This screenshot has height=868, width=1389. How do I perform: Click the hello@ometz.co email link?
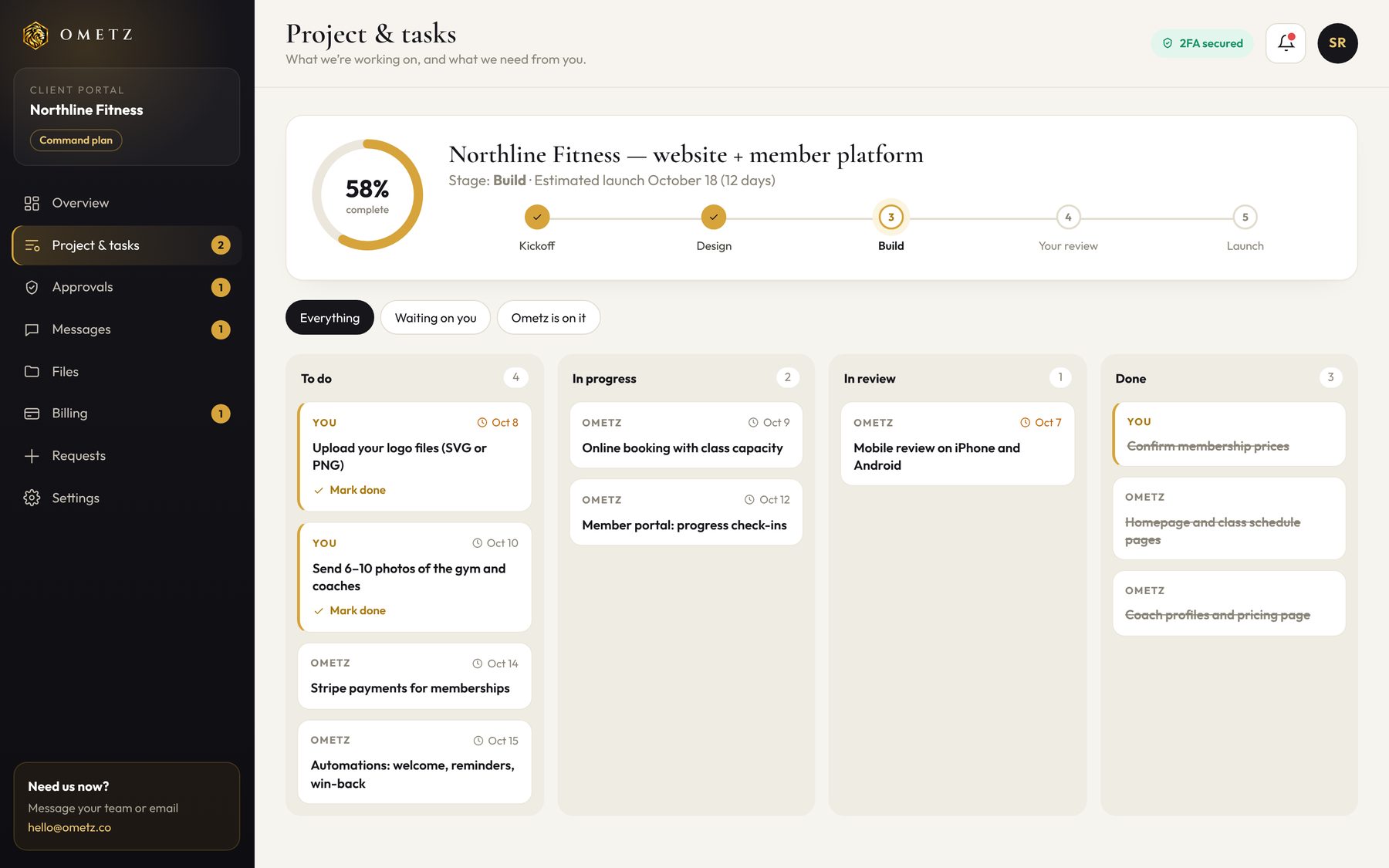click(69, 827)
